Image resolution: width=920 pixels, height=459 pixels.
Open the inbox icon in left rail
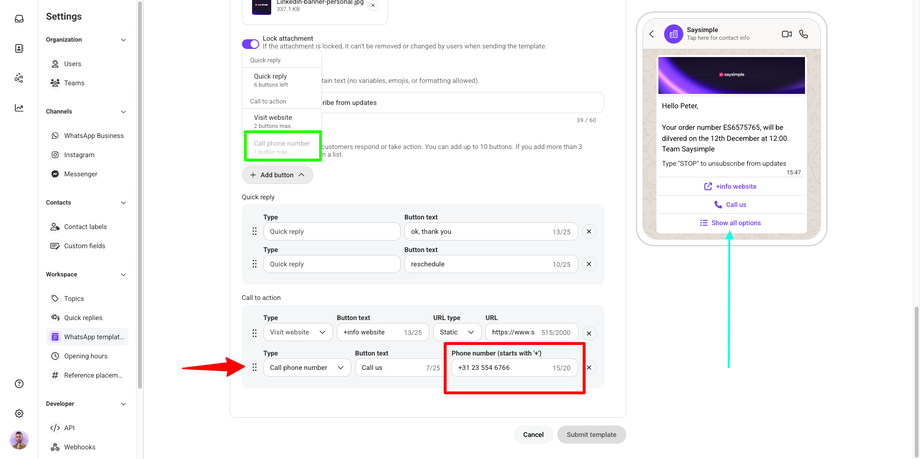point(19,19)
